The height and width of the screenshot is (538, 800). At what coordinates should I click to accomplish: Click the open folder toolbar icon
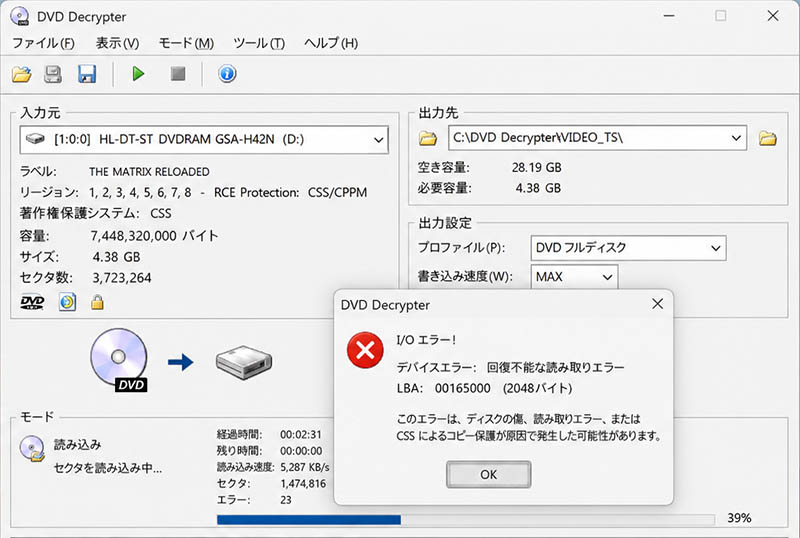(x=21, y=75)
